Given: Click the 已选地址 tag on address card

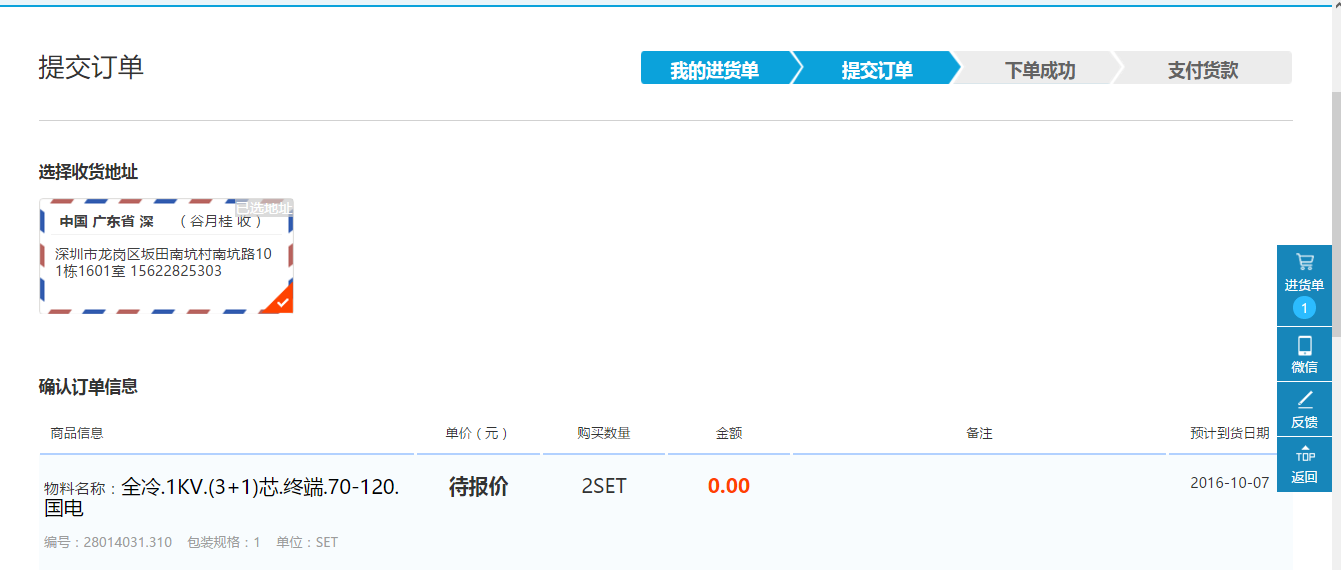Looking at the screenshot, I should click(263, 208).
